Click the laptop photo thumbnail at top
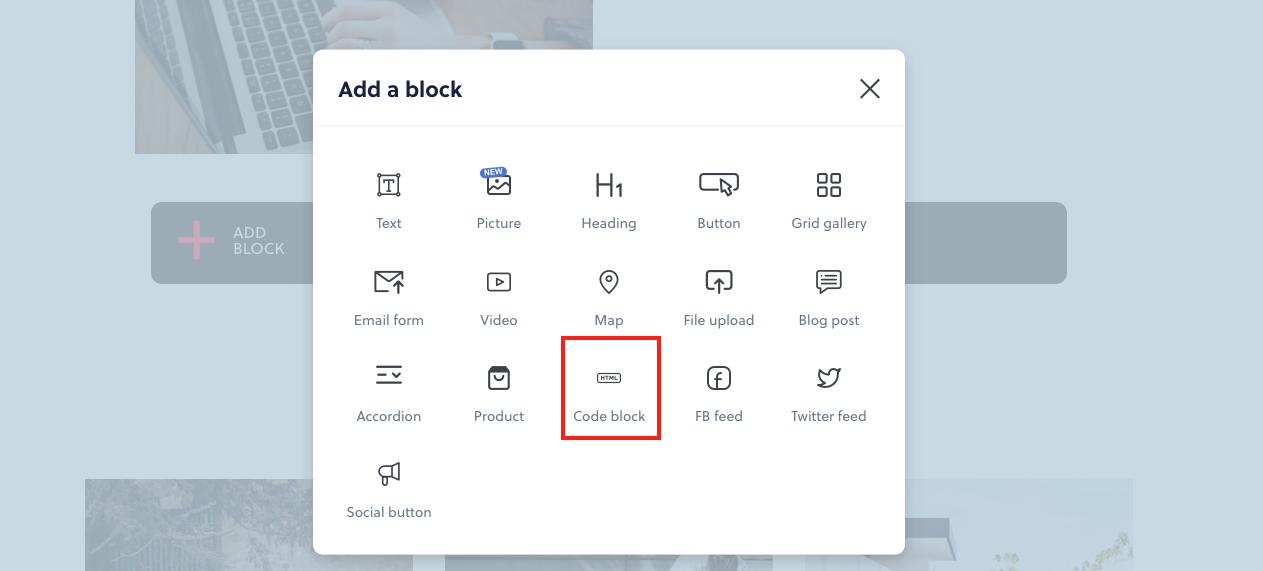Screen dimensions: 1263x571 click(x=364, y=76)
